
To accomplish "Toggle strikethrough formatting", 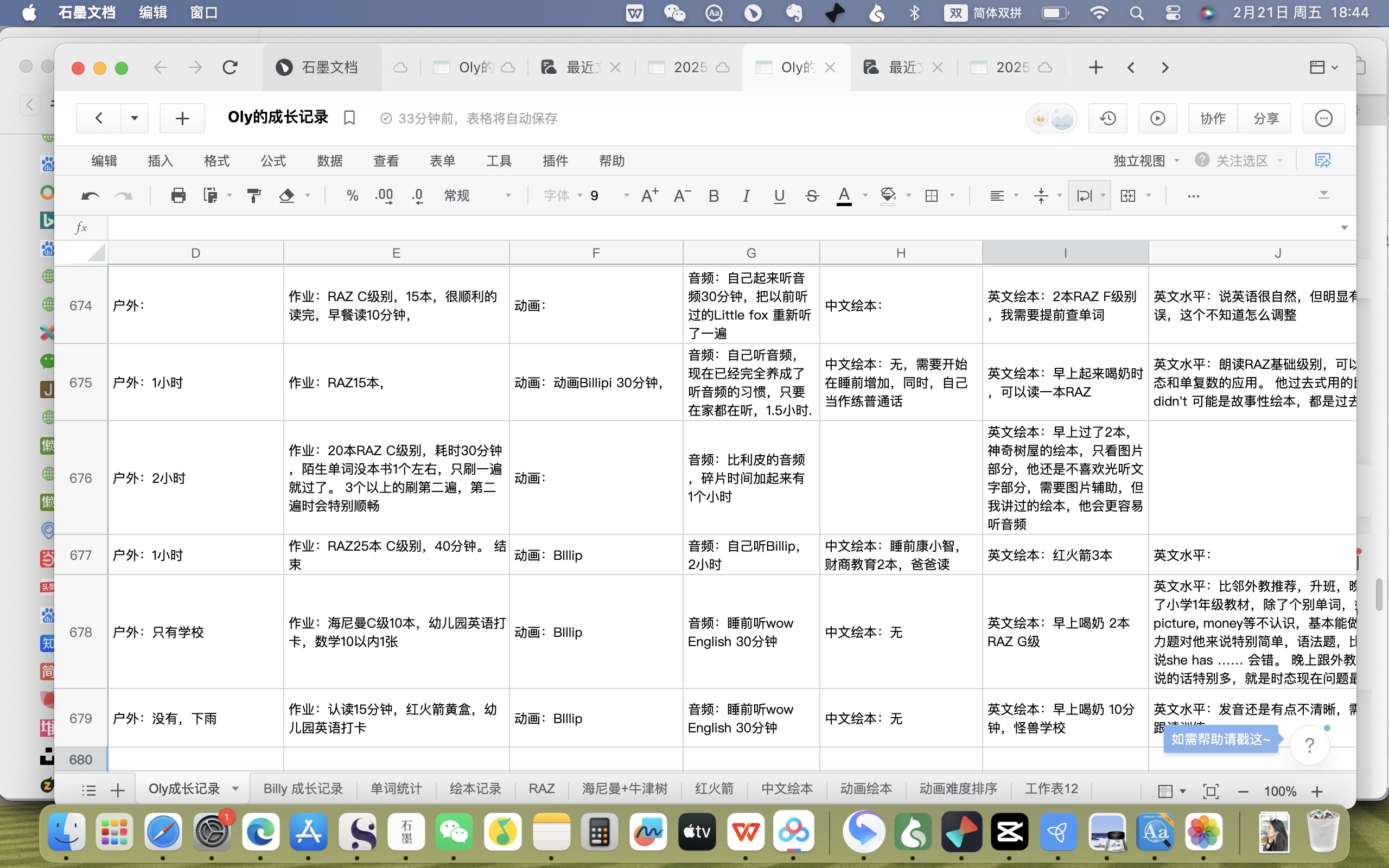I will tap(811, 196).
